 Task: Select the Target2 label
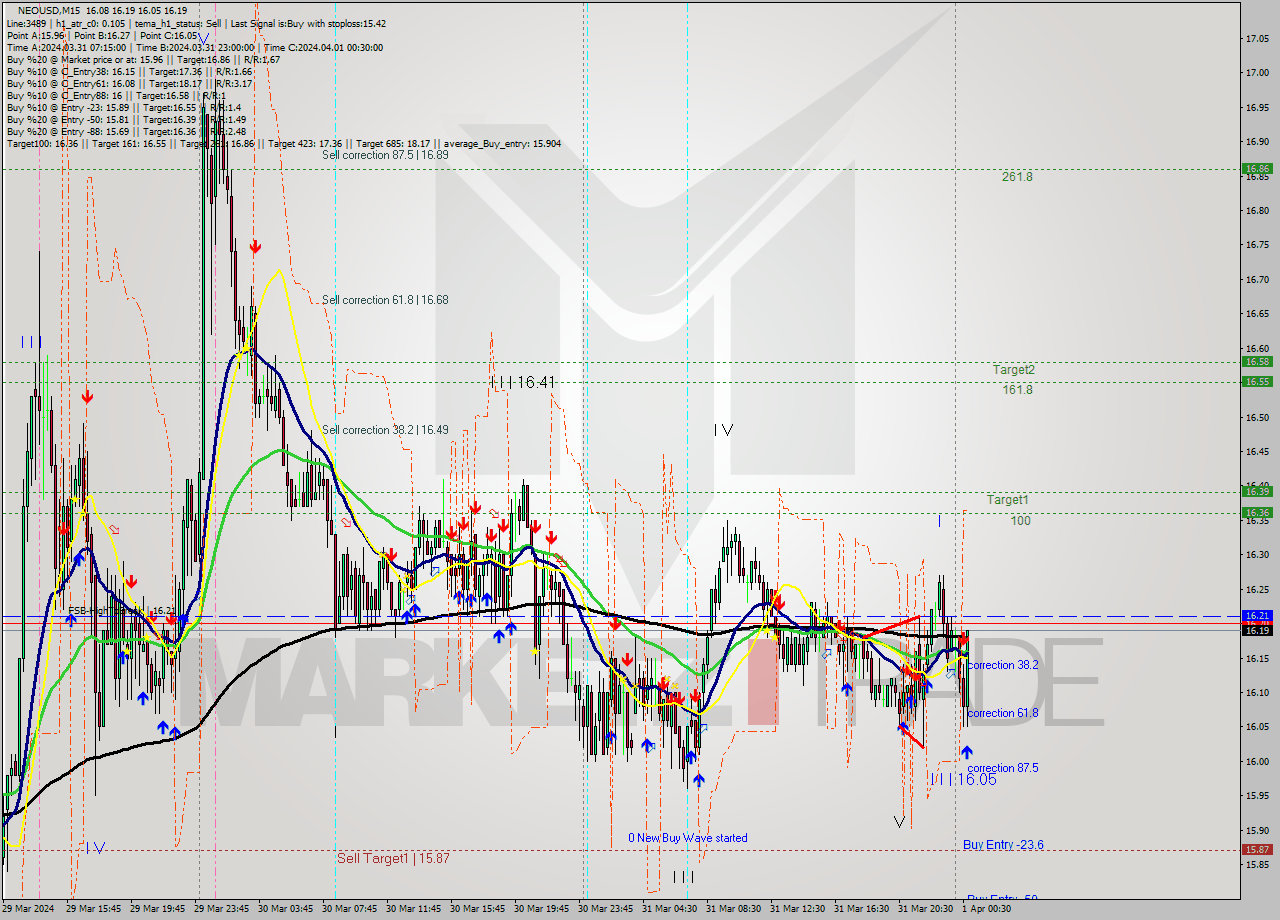coord(1014,370)
